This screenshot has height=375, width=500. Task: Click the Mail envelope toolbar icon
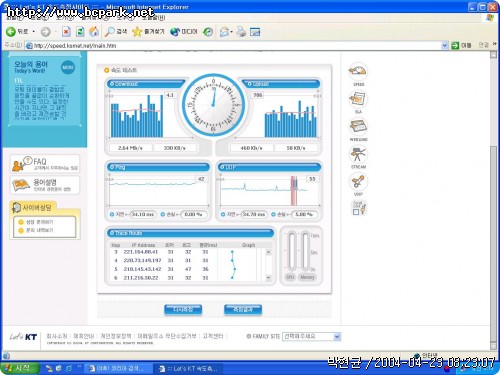coord(225,32)
